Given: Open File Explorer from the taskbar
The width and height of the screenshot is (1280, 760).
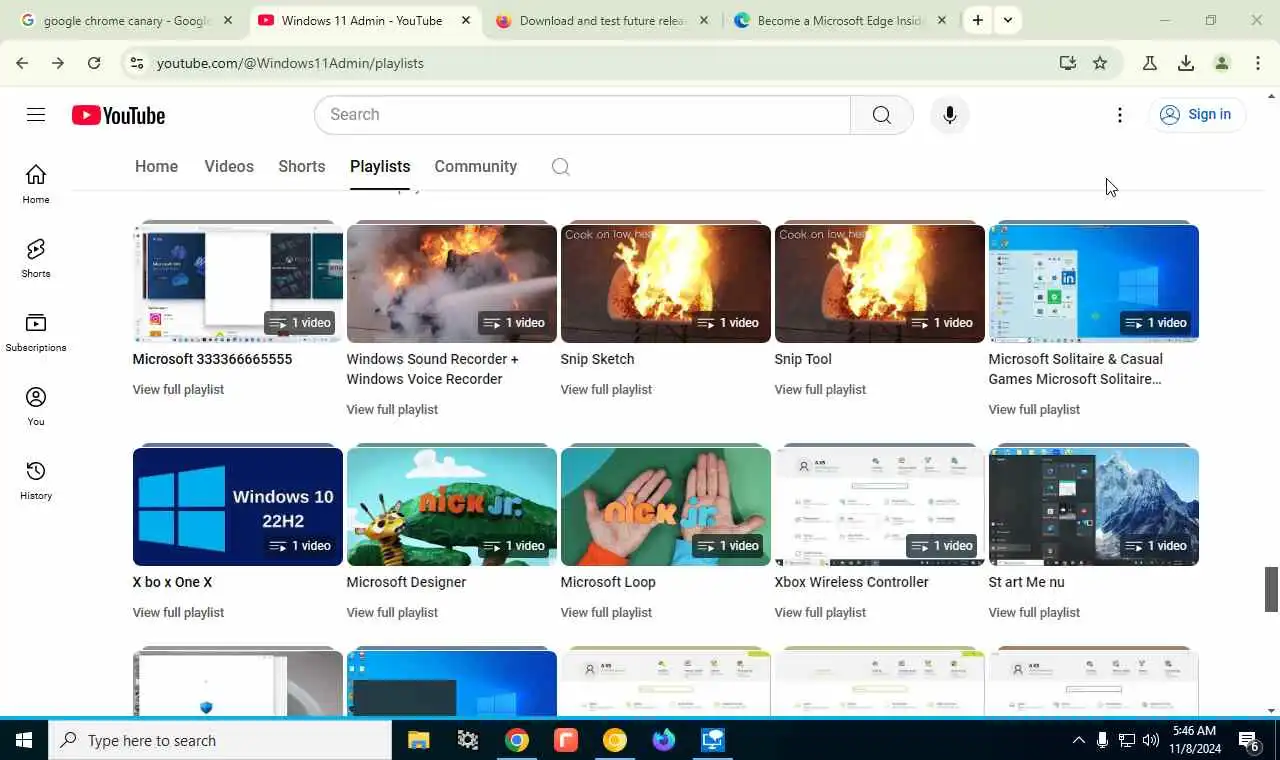Looking at the screenshot, I should coord(418,740).
